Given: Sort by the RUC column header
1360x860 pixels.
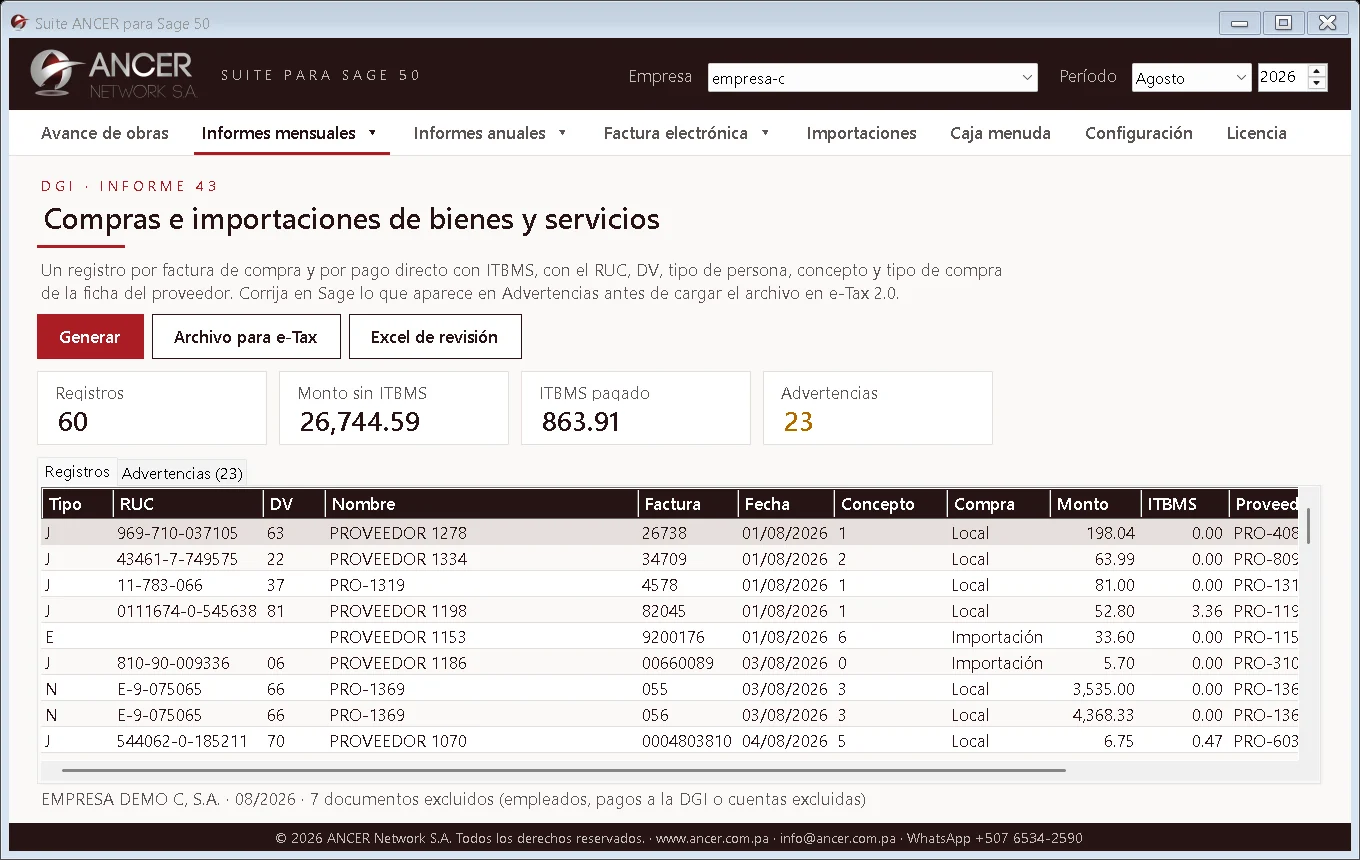Looking at the screenshot, I should coord(187,504).
